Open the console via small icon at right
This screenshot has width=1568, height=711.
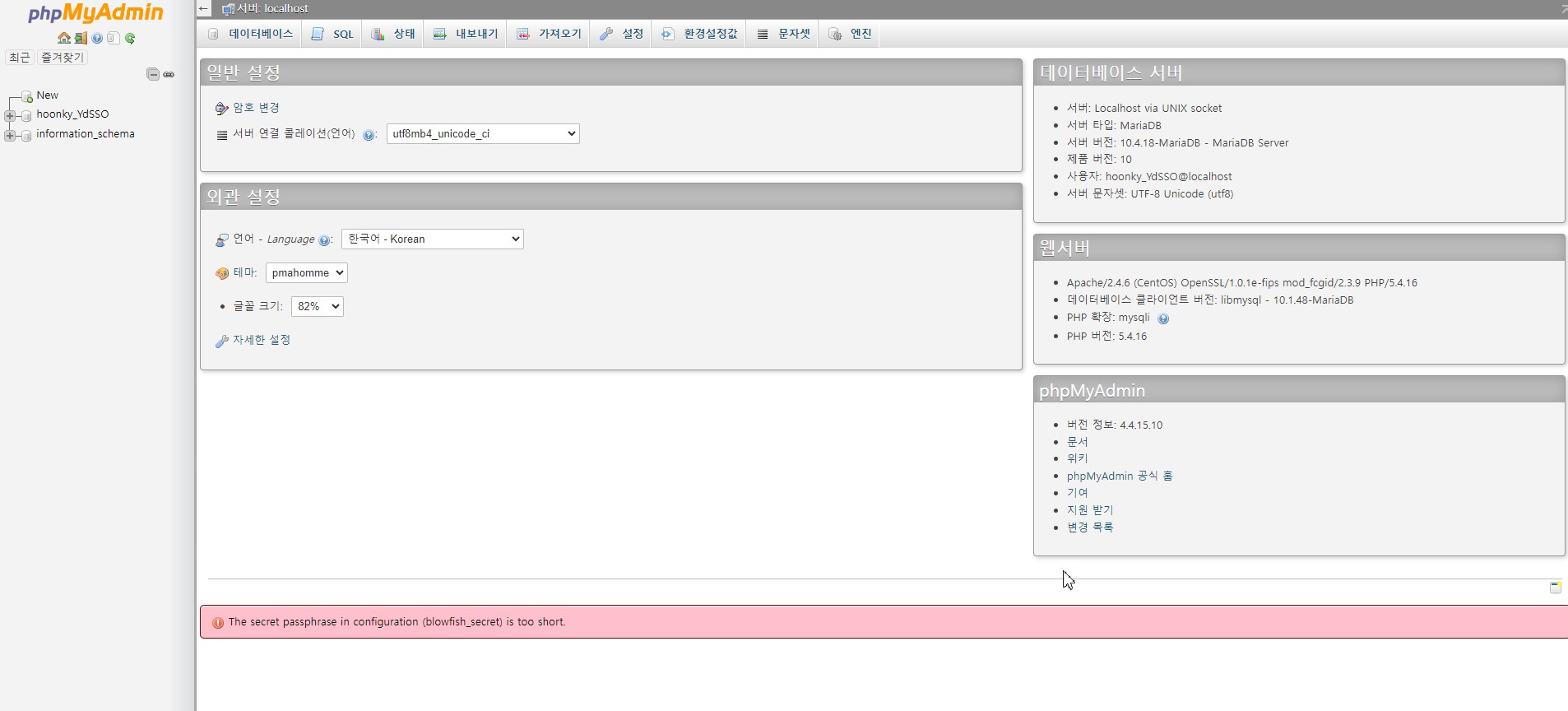pos(1556,587)
